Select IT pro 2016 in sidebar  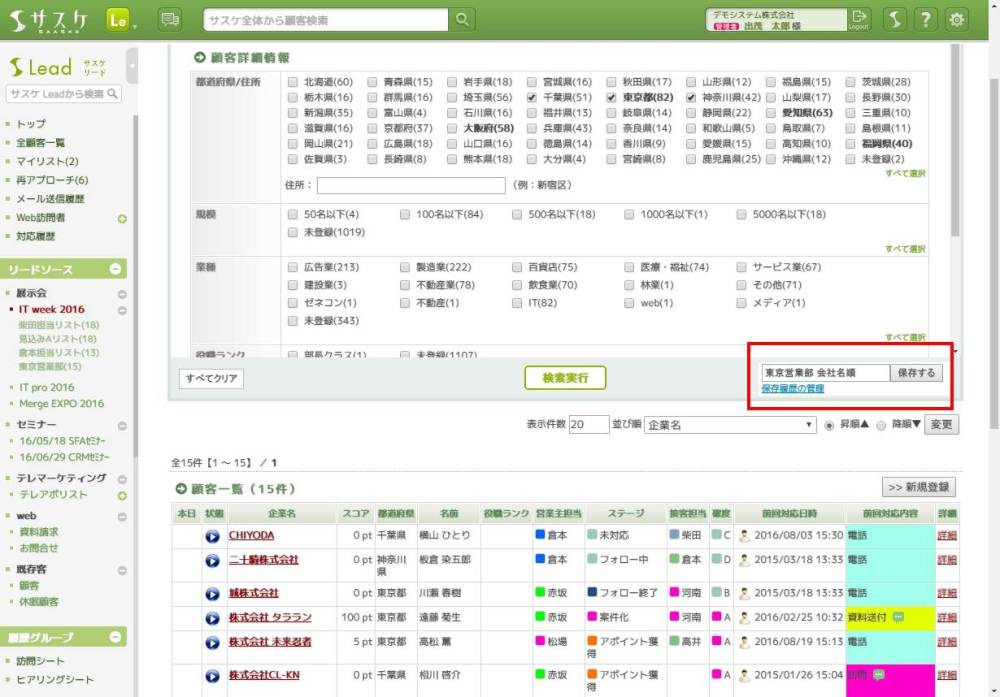pyautogui.click(x=47, y=387)
